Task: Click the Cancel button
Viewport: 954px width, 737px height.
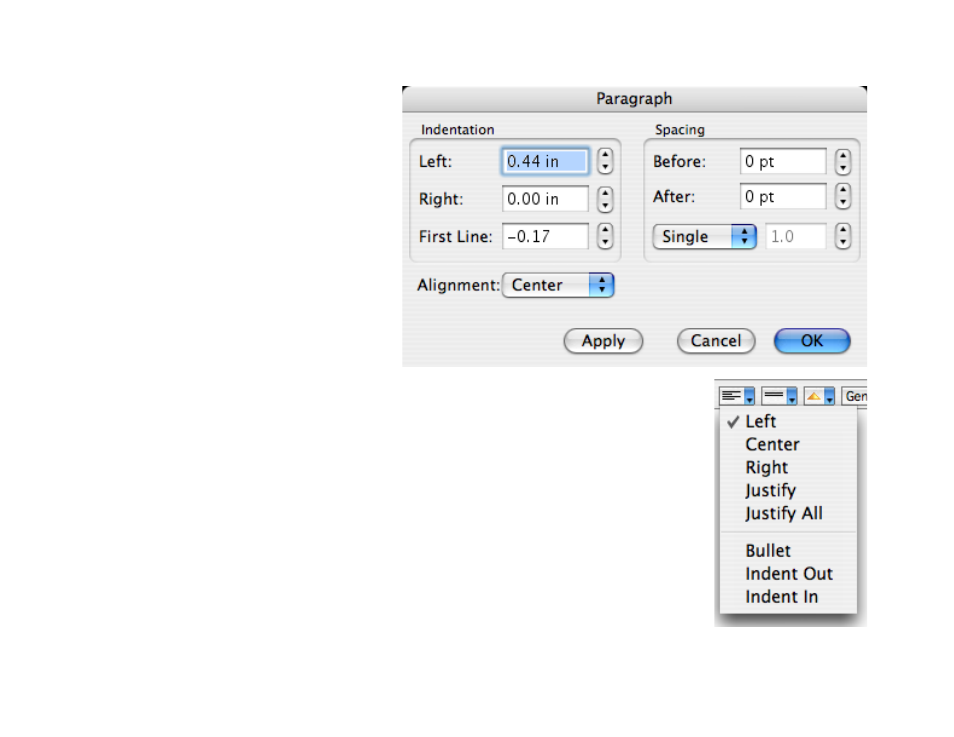Action: coord(716,341)
